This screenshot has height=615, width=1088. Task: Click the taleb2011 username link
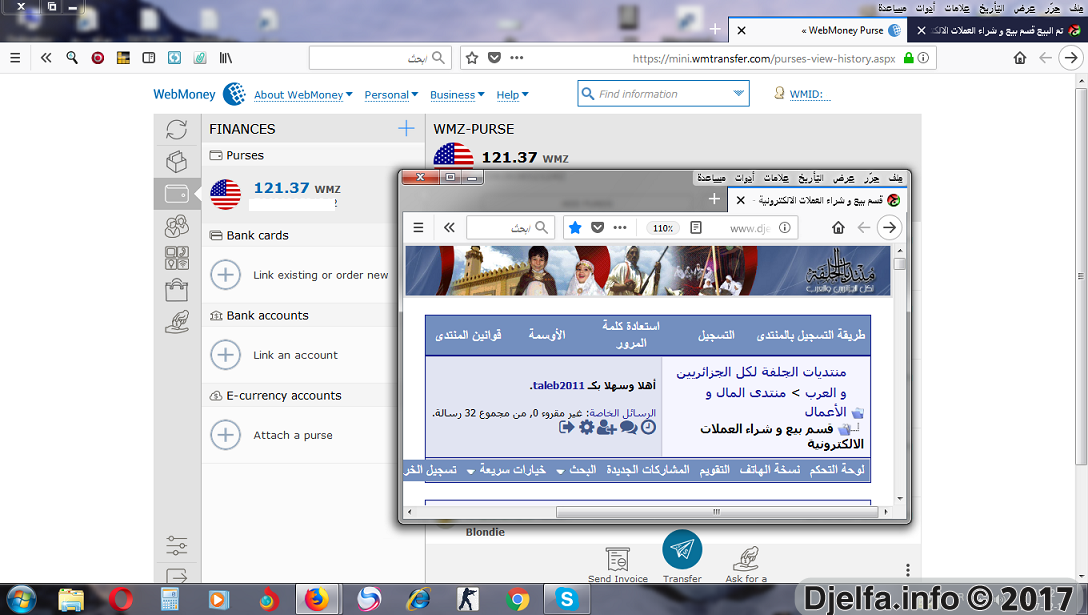point(558,385)
